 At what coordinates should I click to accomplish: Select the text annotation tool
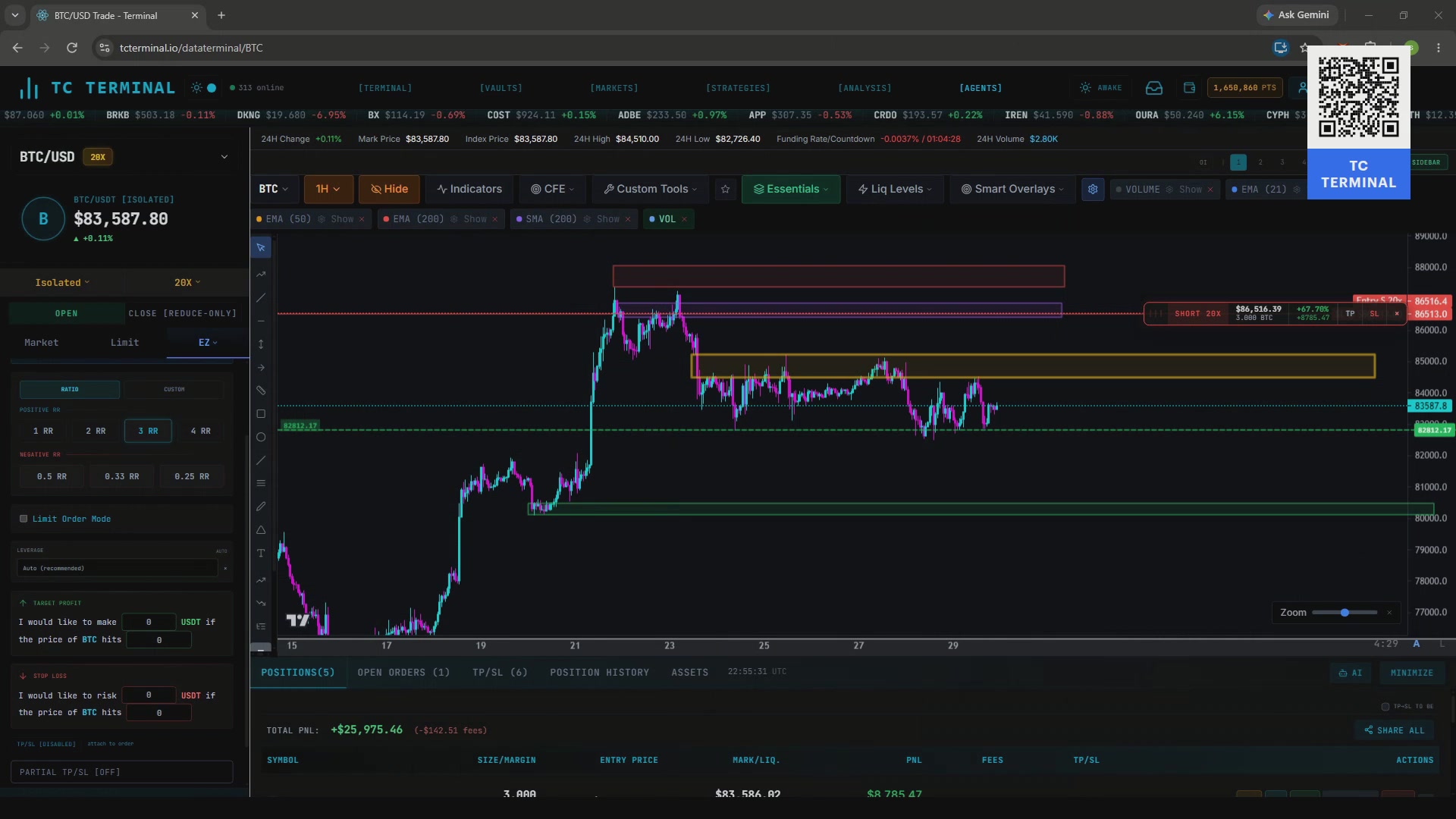(261, 554)
